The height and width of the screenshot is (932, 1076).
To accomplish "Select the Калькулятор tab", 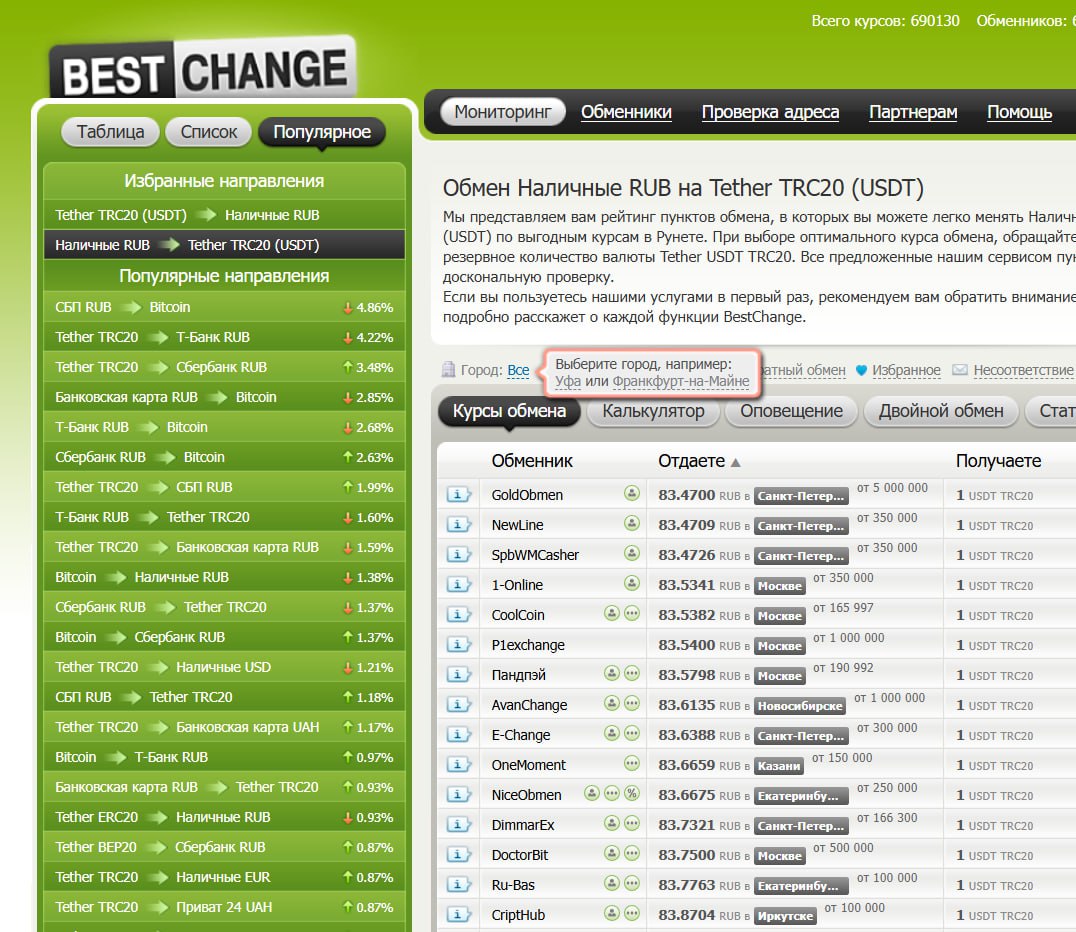I will click(653, 411).
